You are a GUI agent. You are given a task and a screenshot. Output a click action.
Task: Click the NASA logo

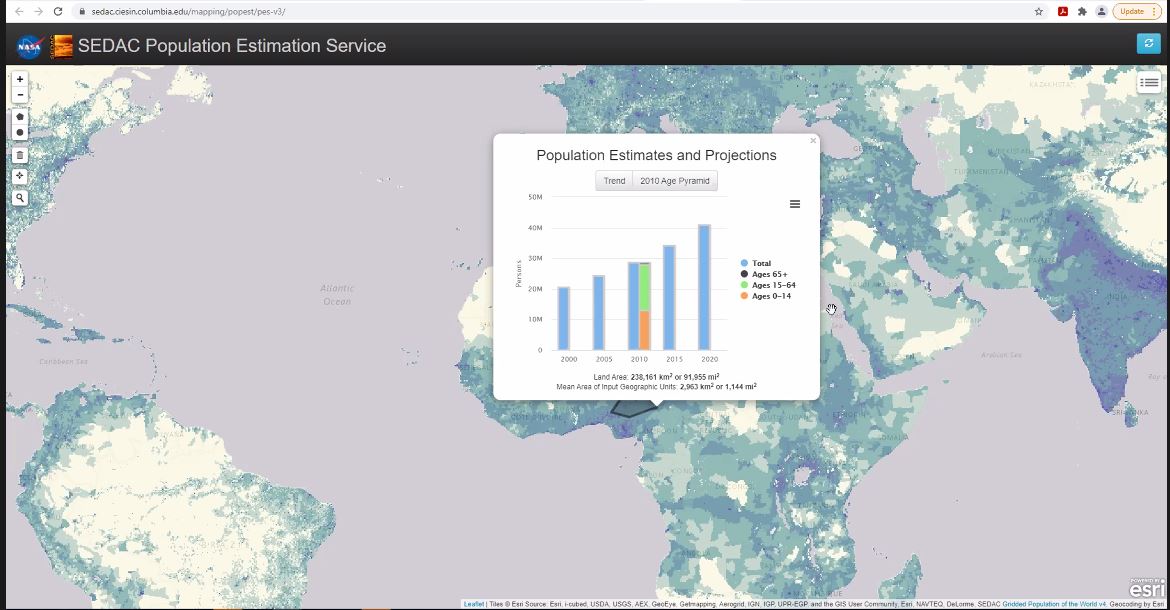(30, 46)
